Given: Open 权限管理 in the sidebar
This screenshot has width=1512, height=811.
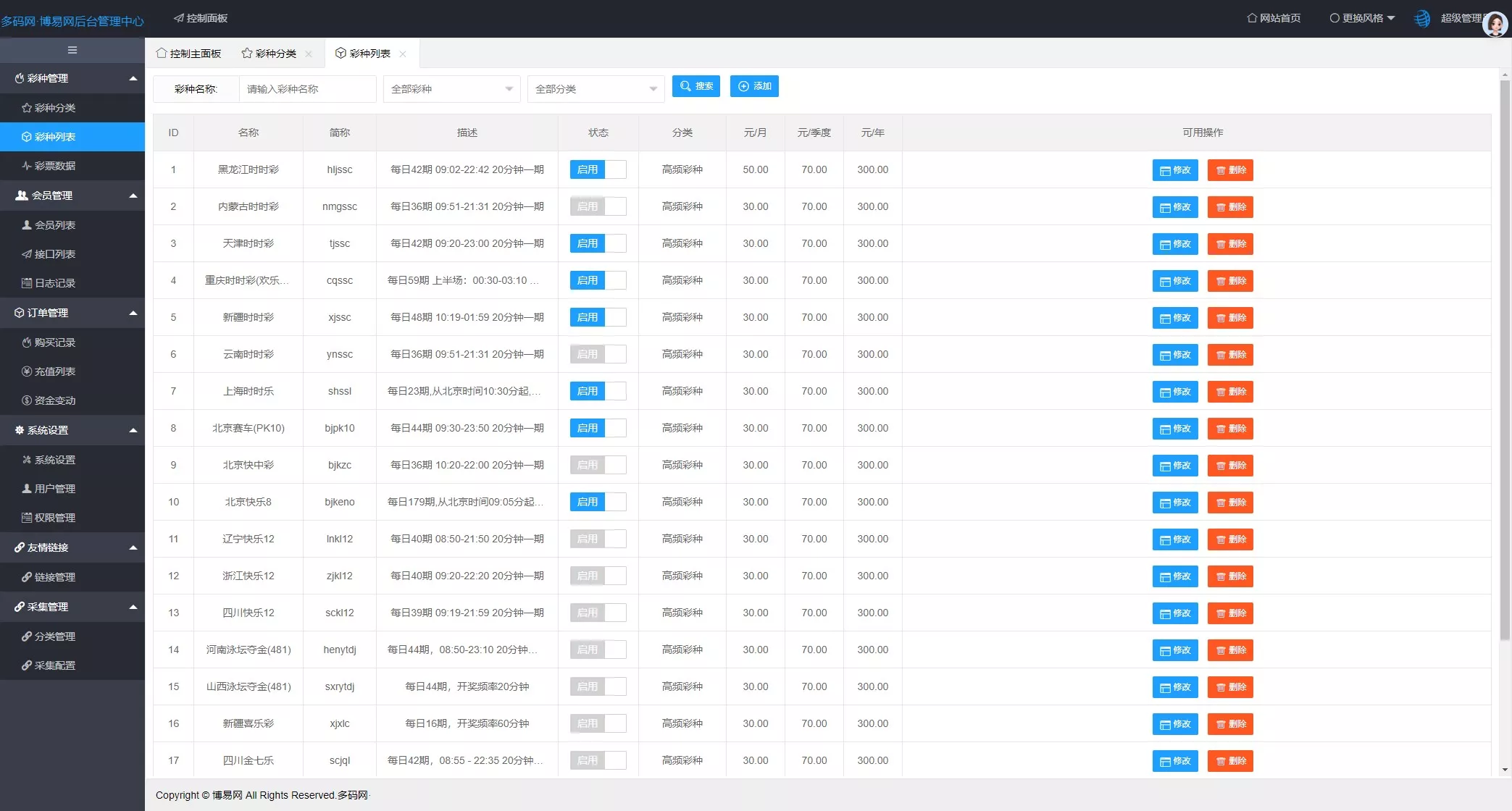Looking at the screenshot, I should [55, 518].
